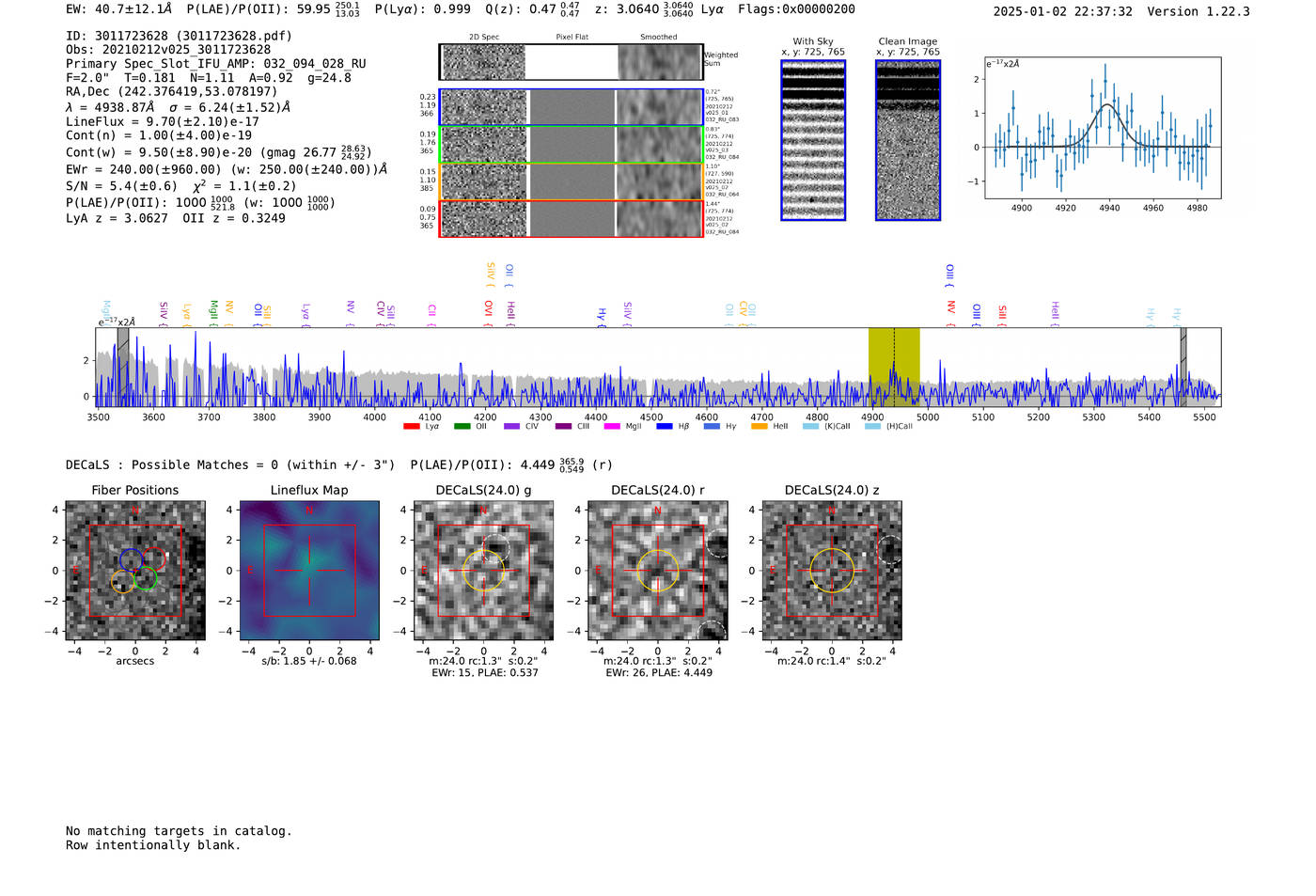Click the LyA z = 3.0627 text
Image resolution: width=1316 pixels, height=896 pixels.
pos(117,218)
